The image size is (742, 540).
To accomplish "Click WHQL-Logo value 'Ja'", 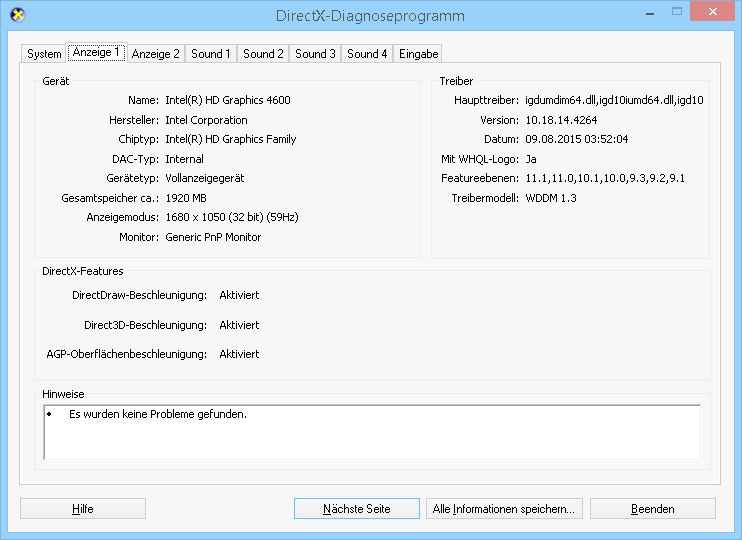I will [x=531, y=159].
